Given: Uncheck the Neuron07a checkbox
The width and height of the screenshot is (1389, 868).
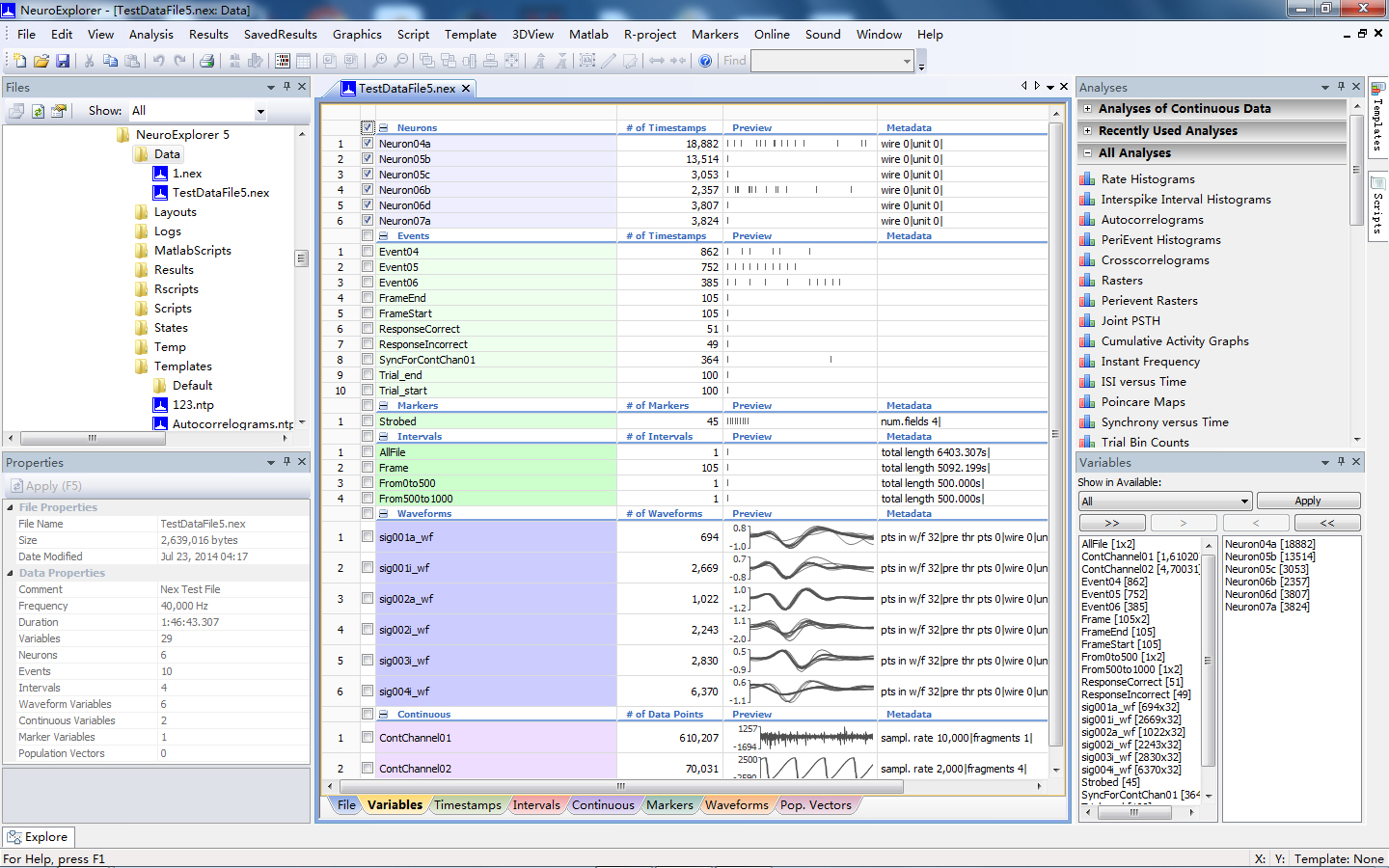Looking at the screenshot, I should pyautogui.click(x=368, y=221).
